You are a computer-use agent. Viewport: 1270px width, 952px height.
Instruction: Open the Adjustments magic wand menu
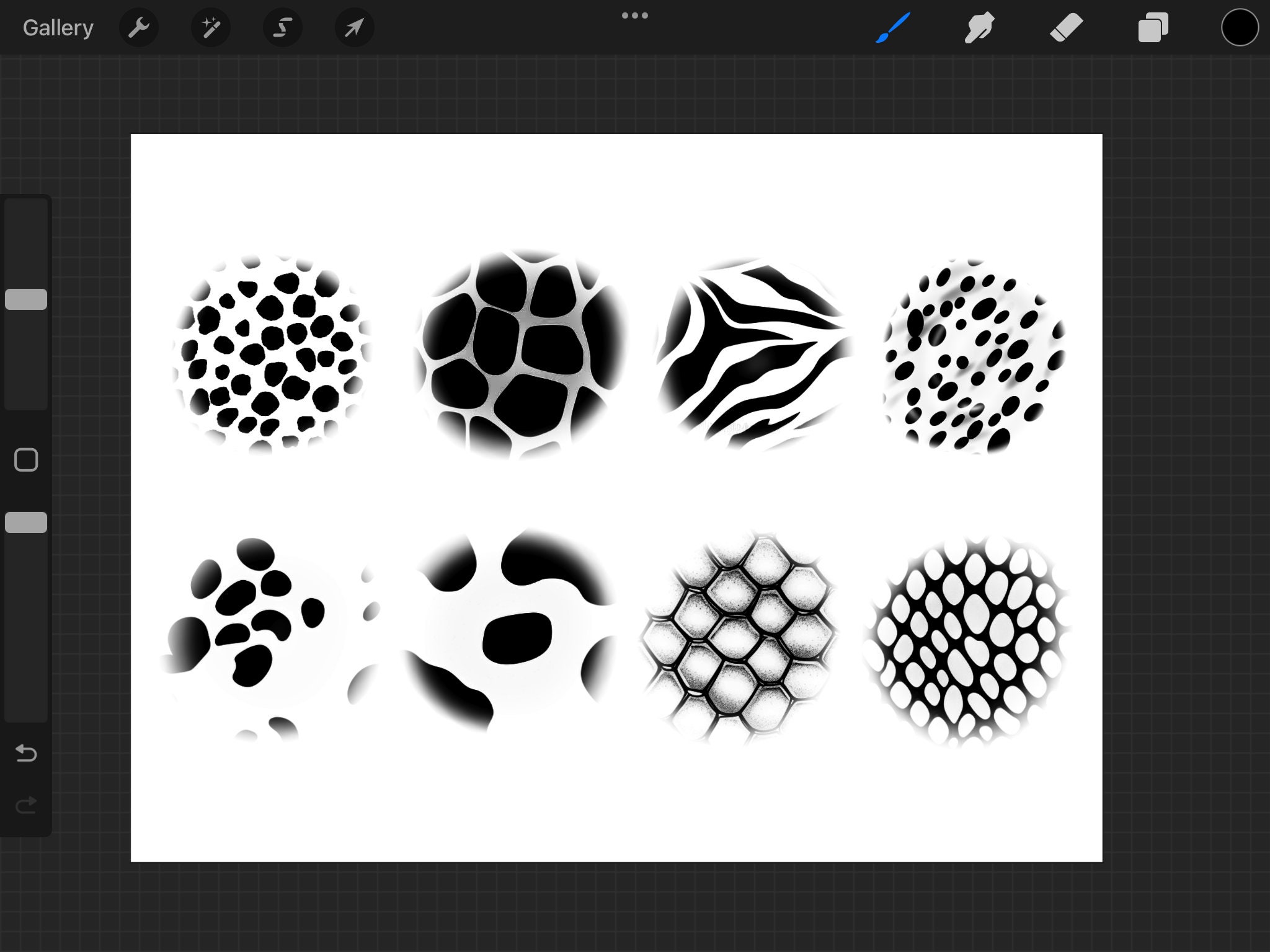[211, 28]
